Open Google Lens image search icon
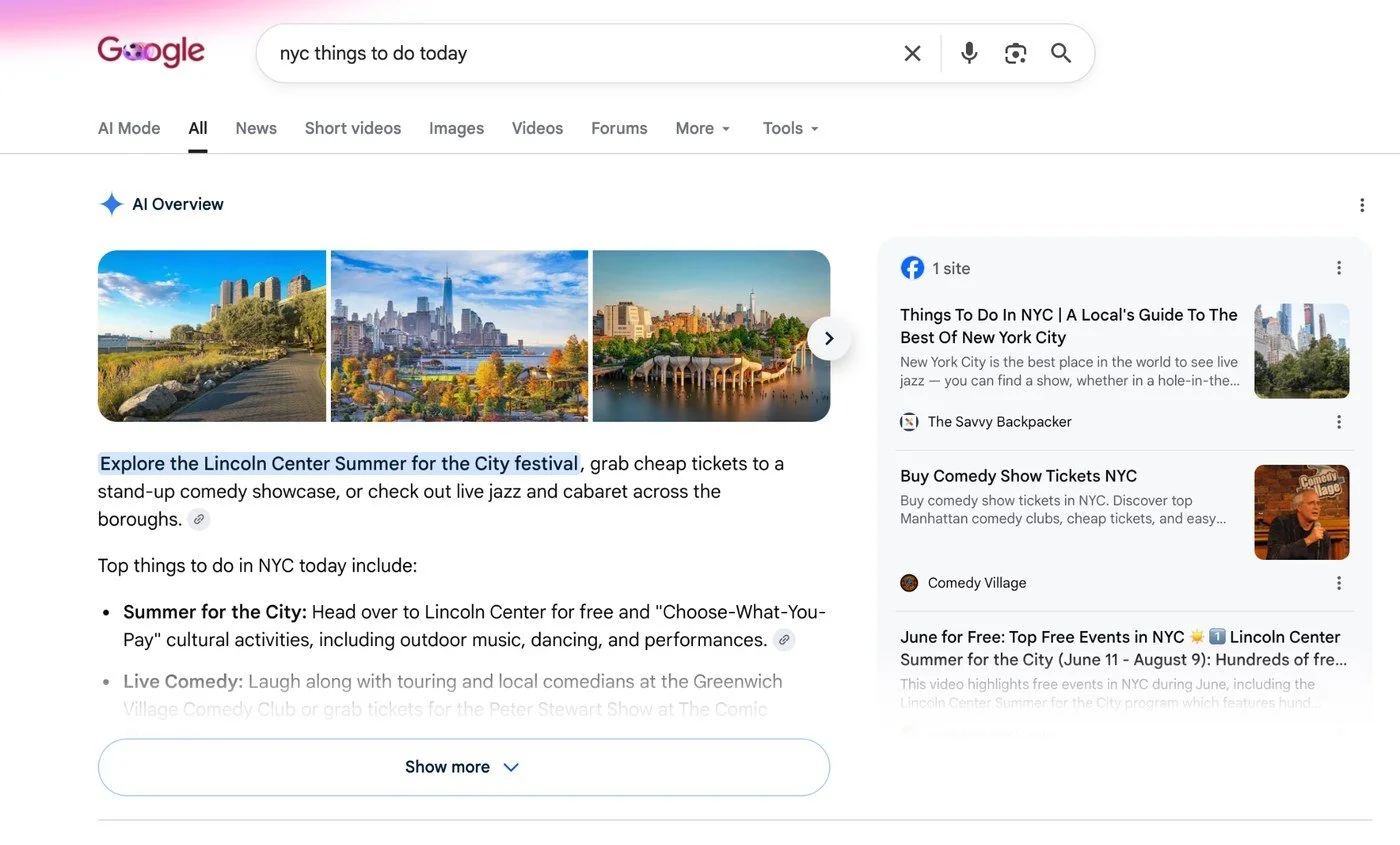 1015,53
